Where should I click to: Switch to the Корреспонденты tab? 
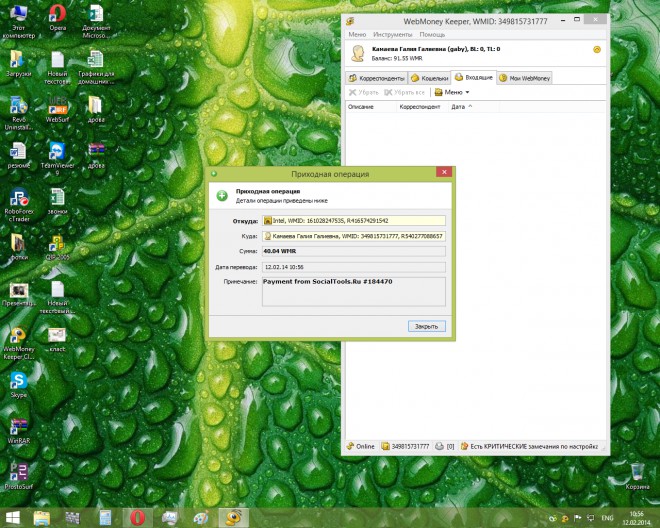click(x=377, y=78)
